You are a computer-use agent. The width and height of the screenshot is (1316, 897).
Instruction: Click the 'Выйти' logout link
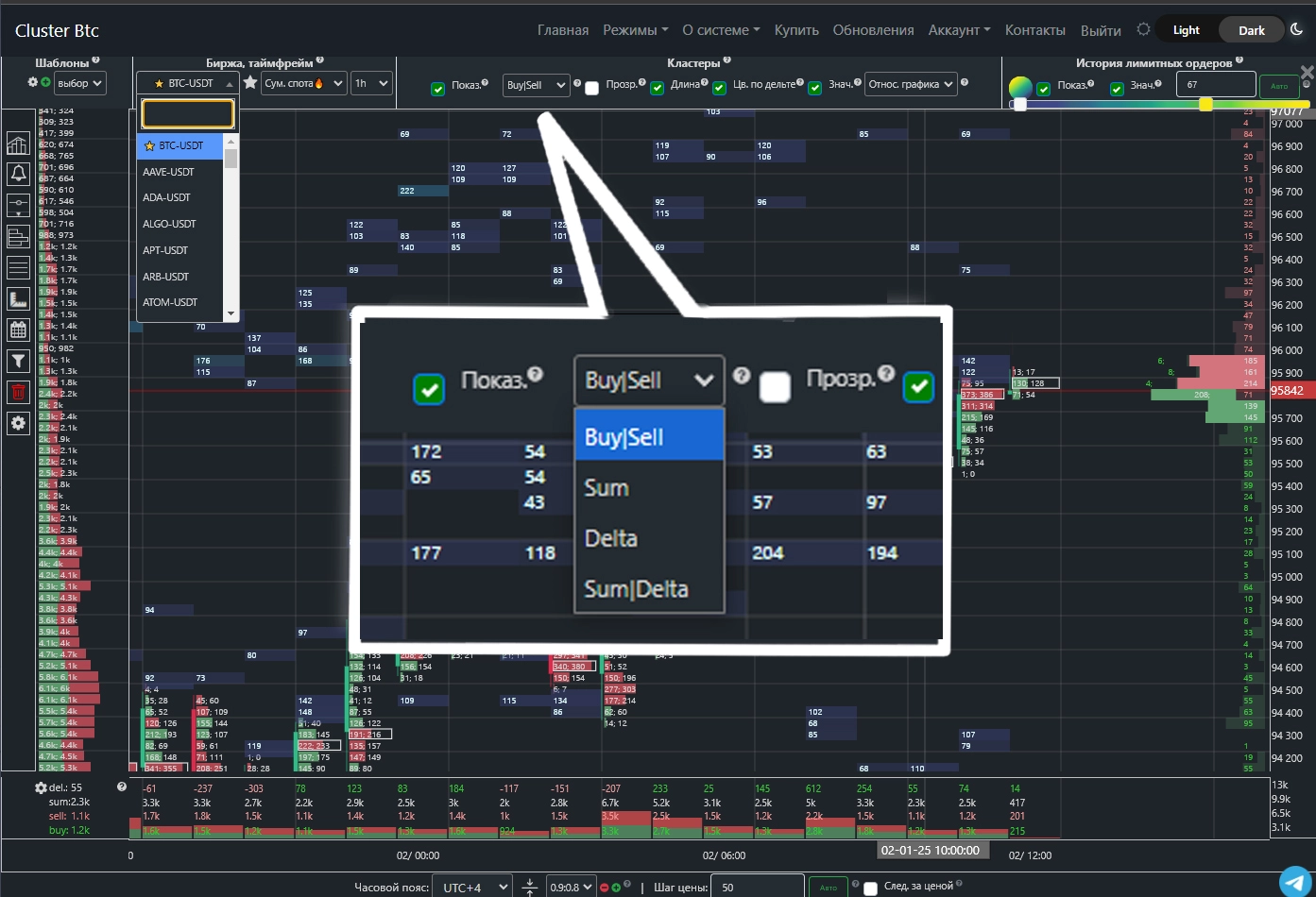[x=1101, y=30]
